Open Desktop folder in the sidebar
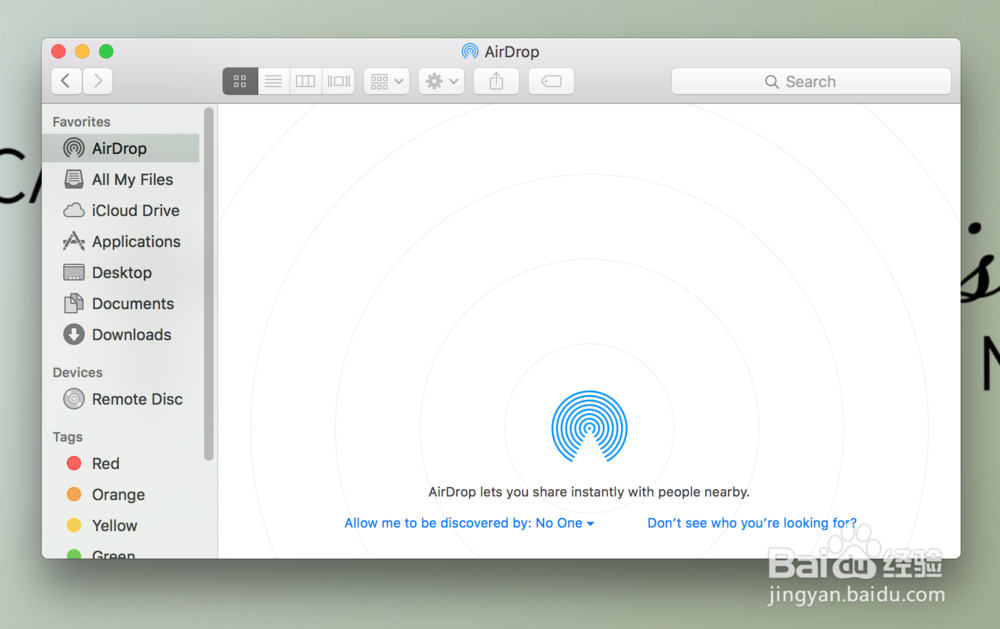The image size is (1000, 629). tap(121, 272)
